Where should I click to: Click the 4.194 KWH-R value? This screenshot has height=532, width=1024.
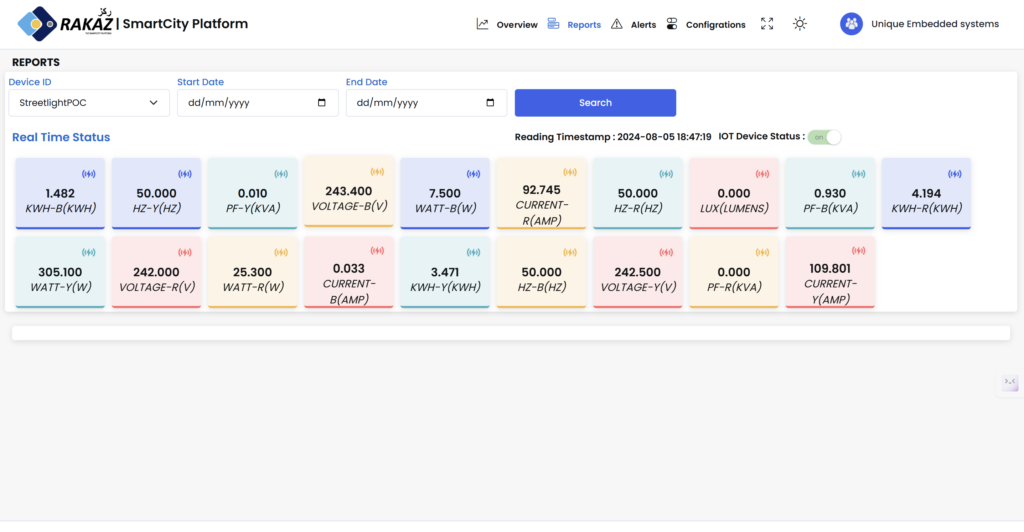pyautogui.click(x=926, y=193)
